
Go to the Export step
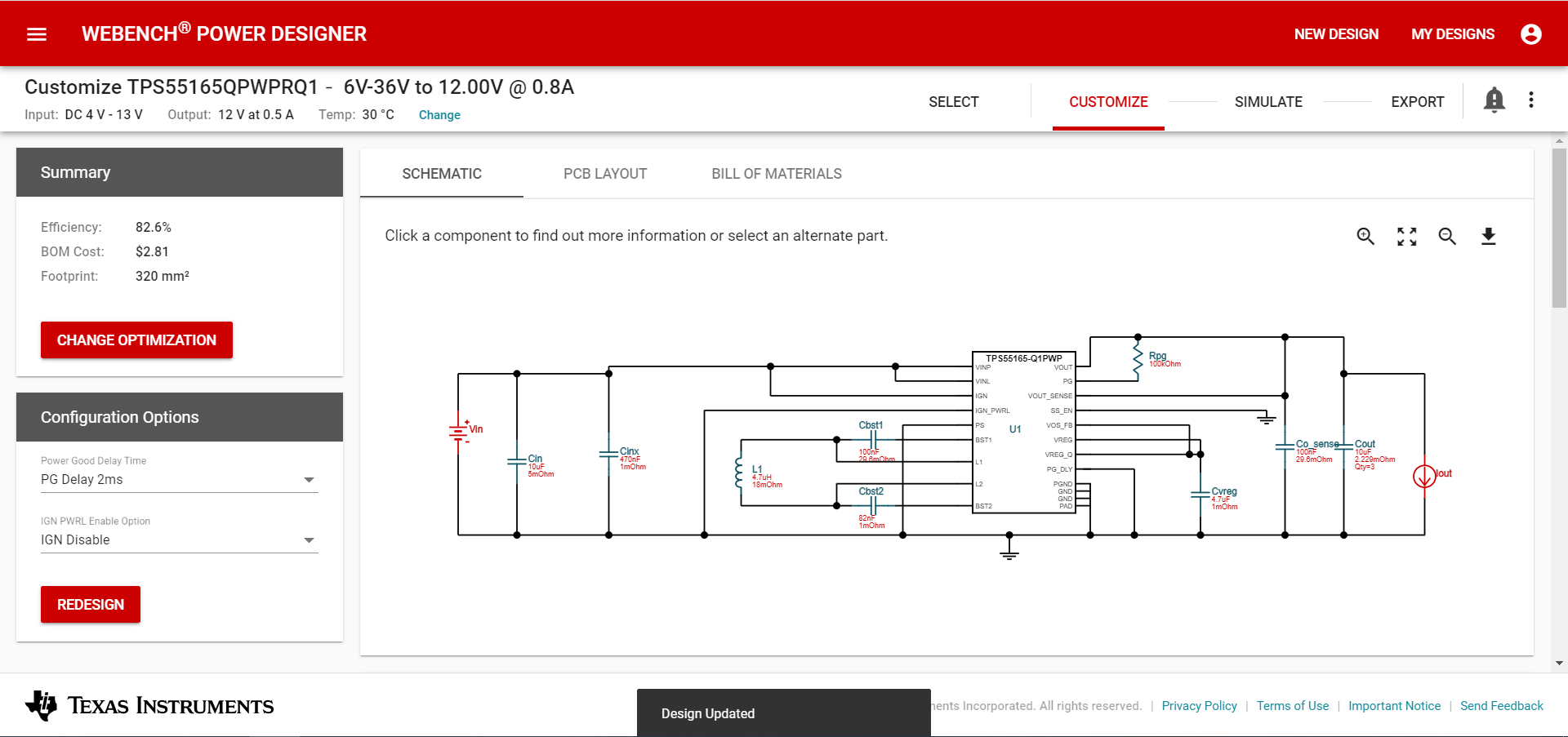[1418, 102]
